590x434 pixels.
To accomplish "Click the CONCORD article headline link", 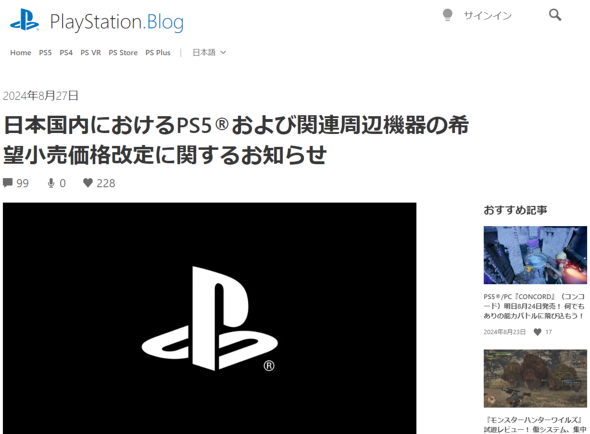I will [x=534, y=306].
